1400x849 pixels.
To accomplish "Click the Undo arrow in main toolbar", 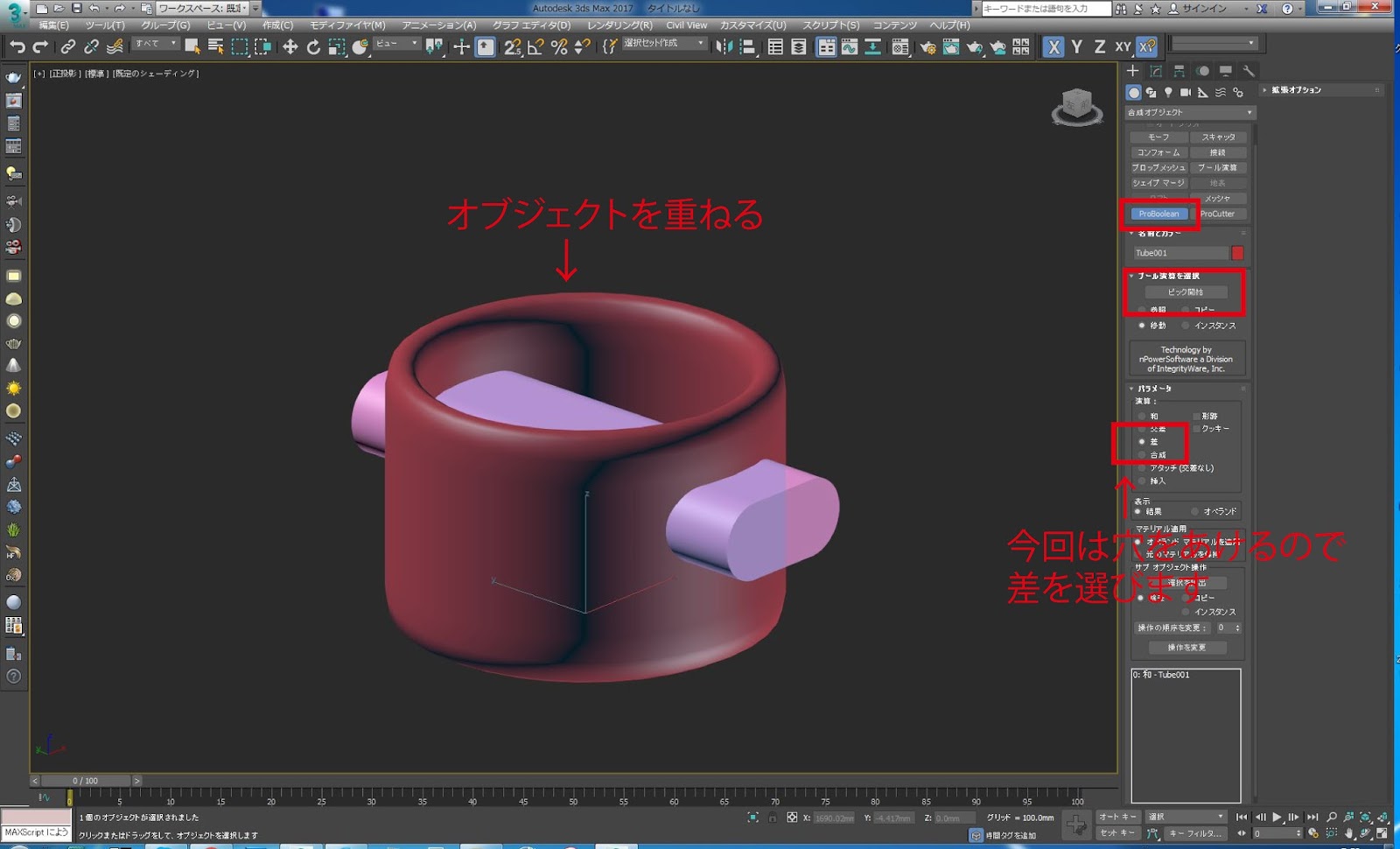I will coord(17,47).
